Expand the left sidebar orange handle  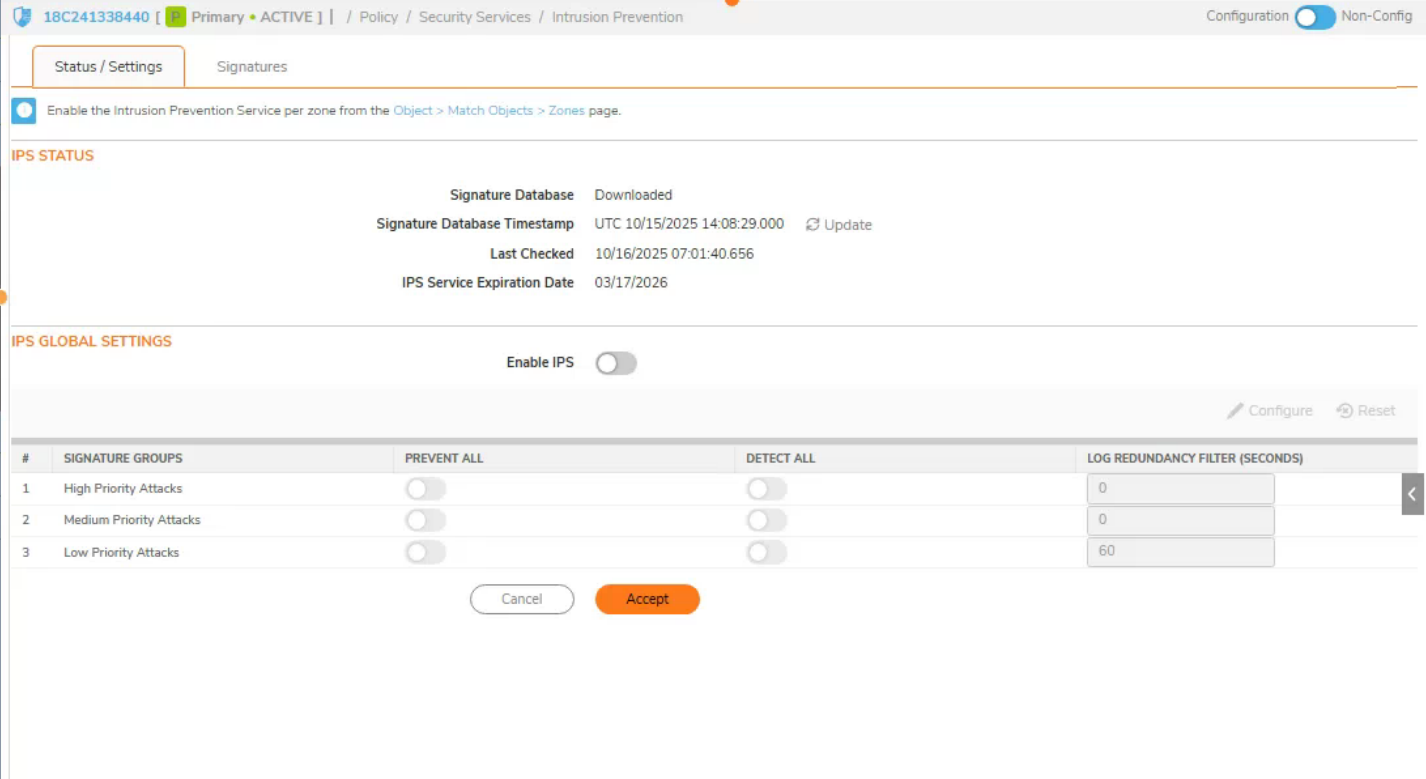tap(3, 297)
